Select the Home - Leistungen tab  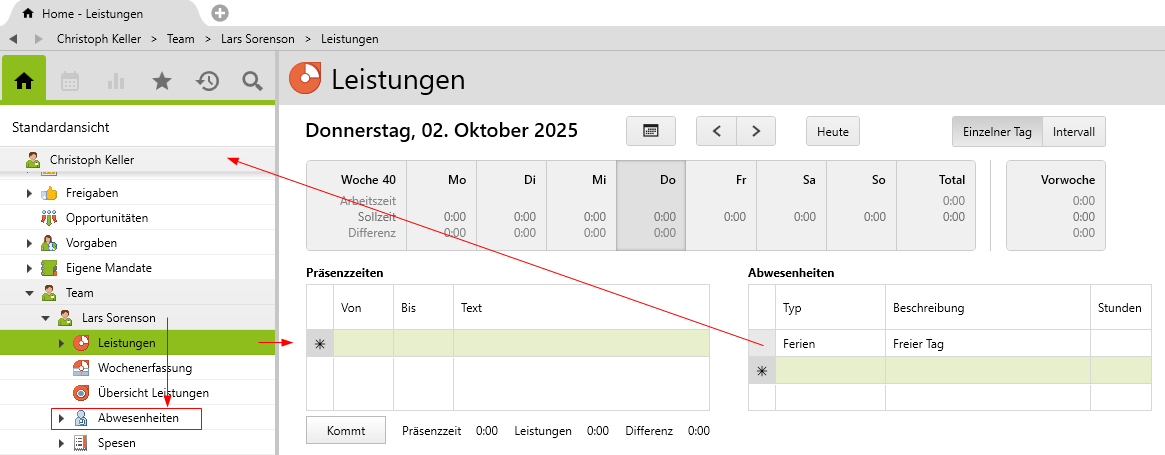(90, 14)
